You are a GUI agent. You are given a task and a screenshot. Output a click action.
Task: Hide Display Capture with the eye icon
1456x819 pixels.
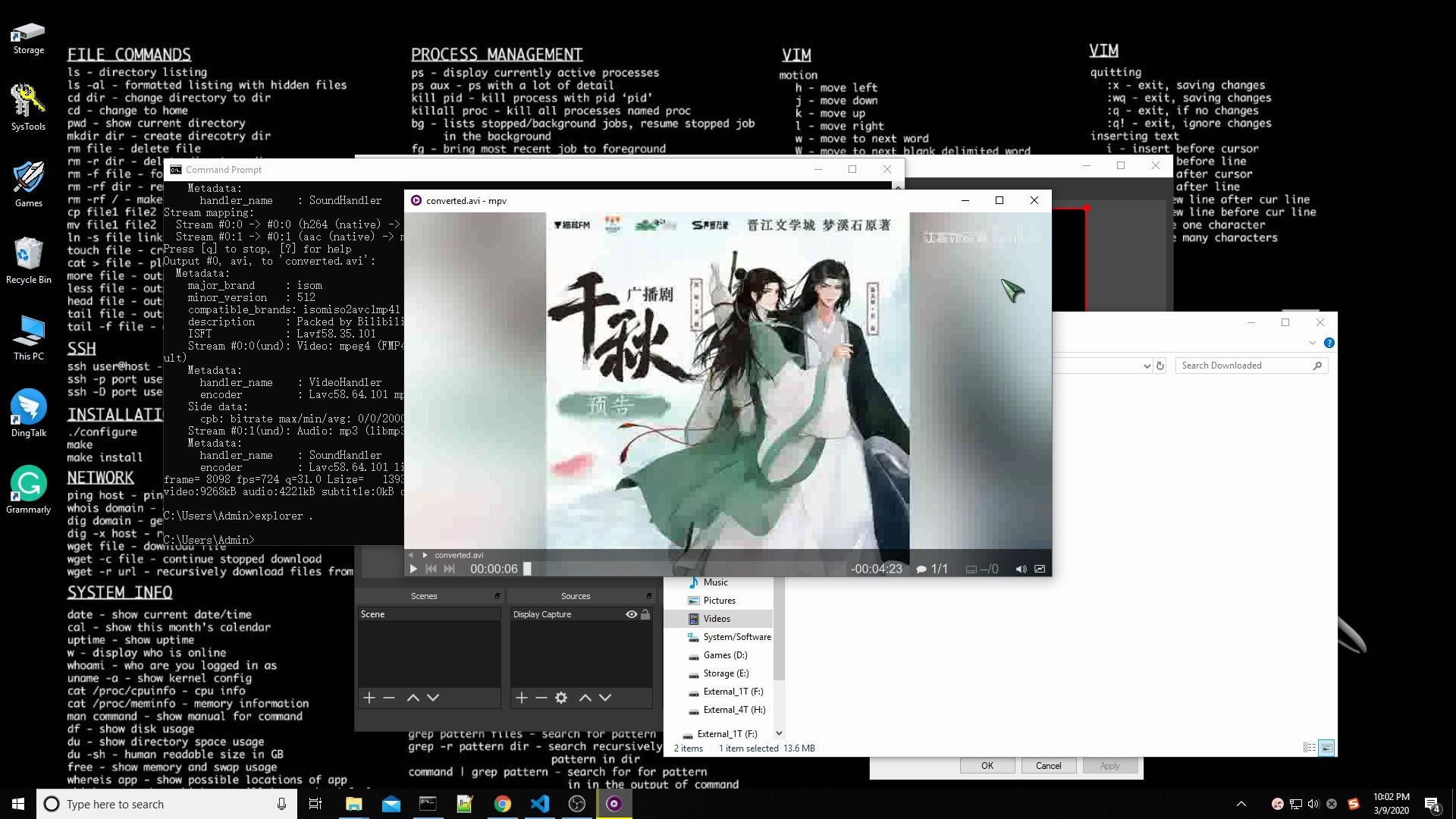pyautogui.click(x=631, y=614)
